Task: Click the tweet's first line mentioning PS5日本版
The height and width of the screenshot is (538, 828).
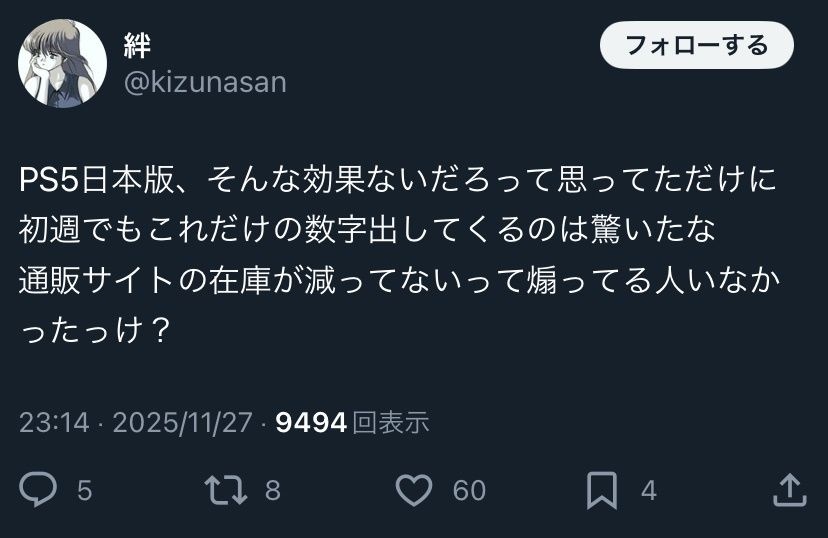Action: pyautogui.click(x=398, y=183)
